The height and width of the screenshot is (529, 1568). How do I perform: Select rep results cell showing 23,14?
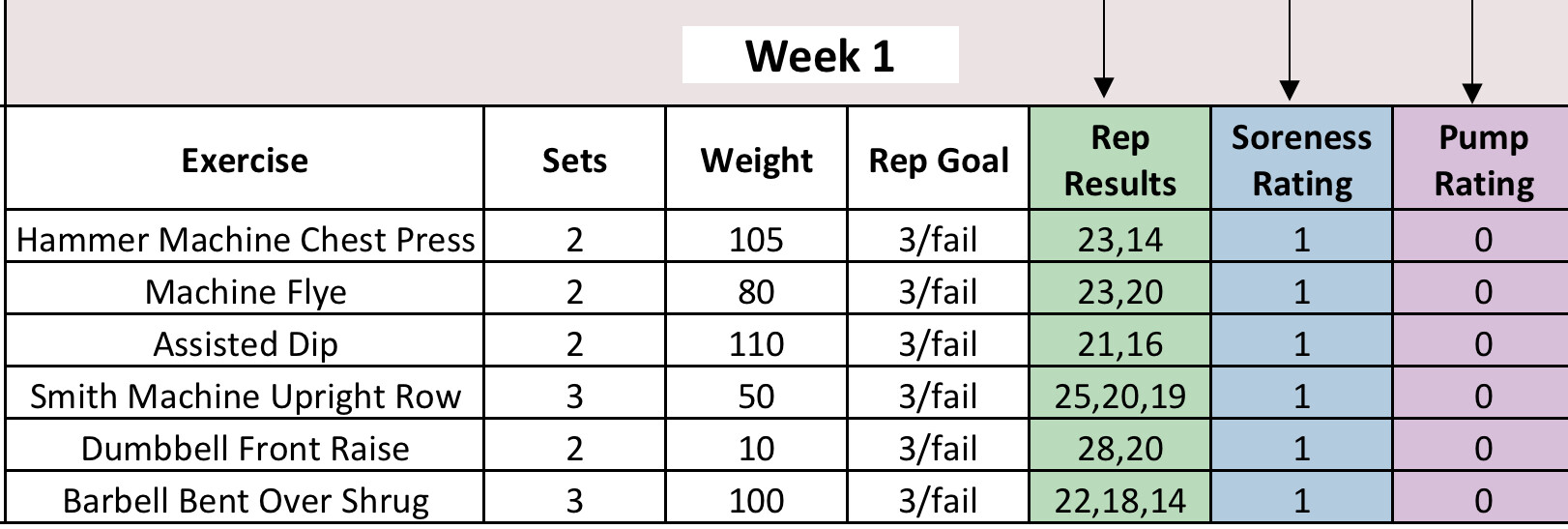[x=1119, y=240]
